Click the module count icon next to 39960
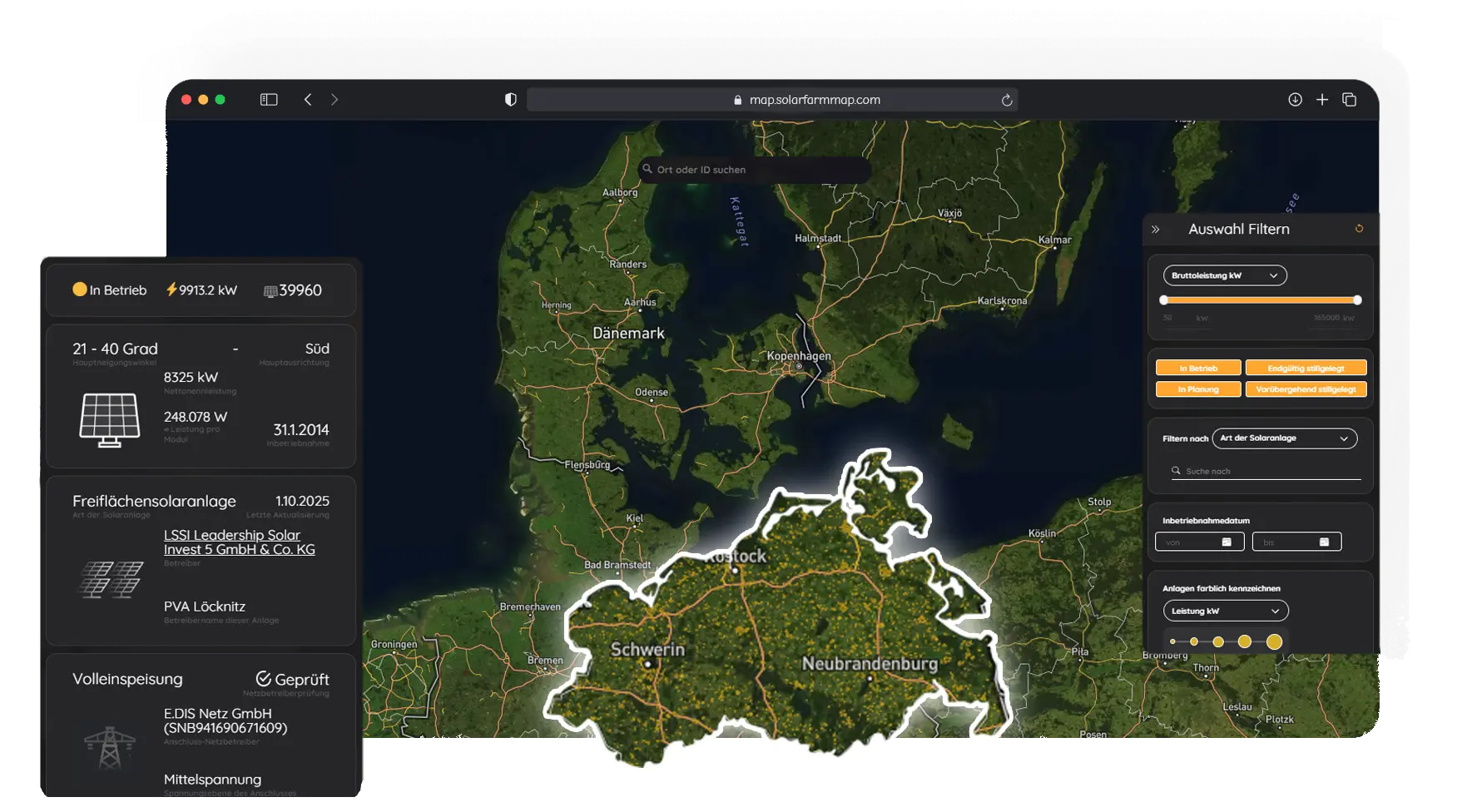1477x812 pixels. (270, 290)
